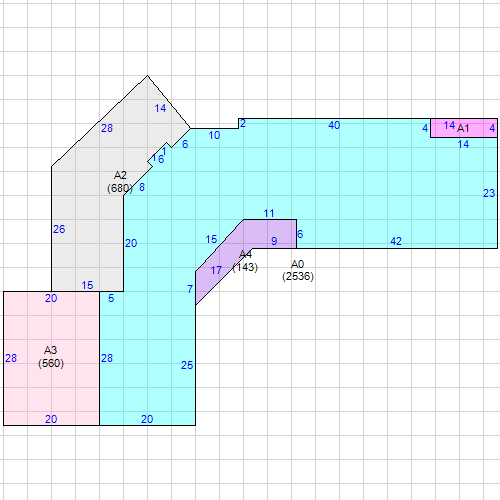Click the 9 dimension inside the purple area
Screen dimensions: 500x500
point(274,241)
